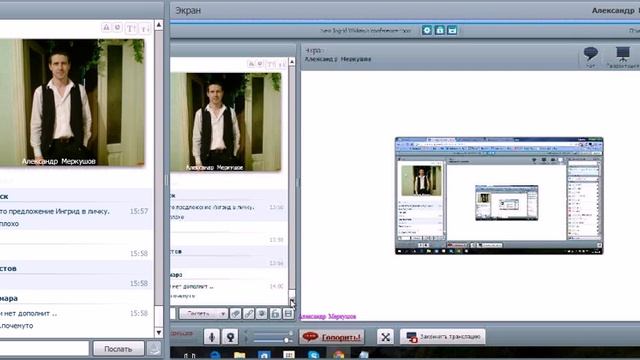Open Chrome from the taskbar
Image resolution: width=640 pixels, height=360 pixels.
(x=339, y=355)
